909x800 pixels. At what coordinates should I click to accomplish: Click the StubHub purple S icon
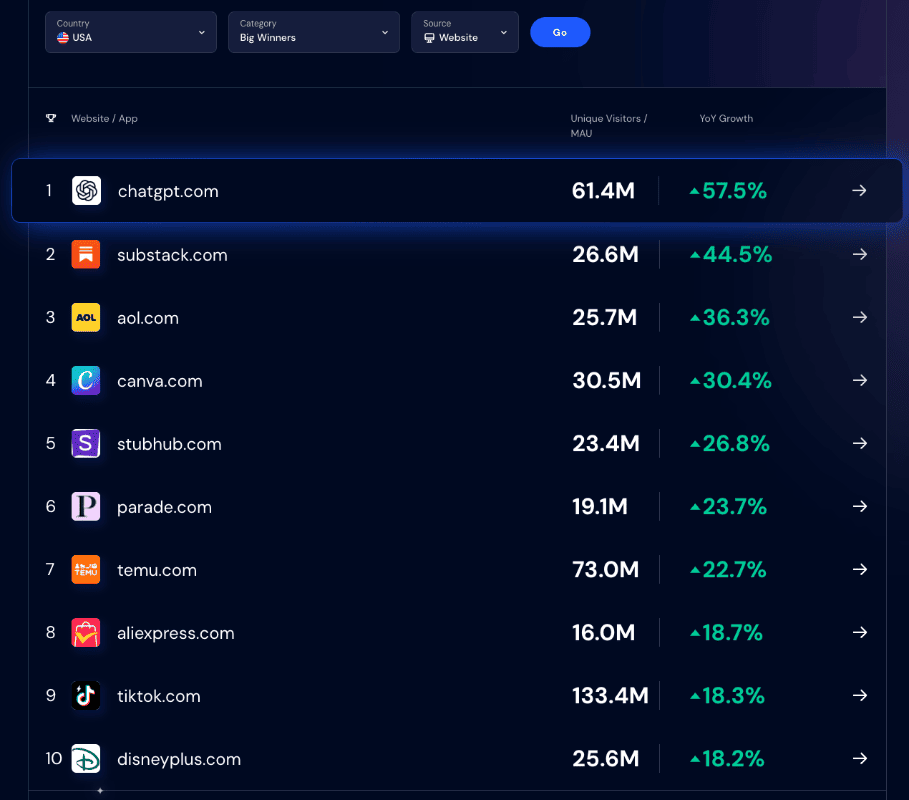[x=86, y=444]
